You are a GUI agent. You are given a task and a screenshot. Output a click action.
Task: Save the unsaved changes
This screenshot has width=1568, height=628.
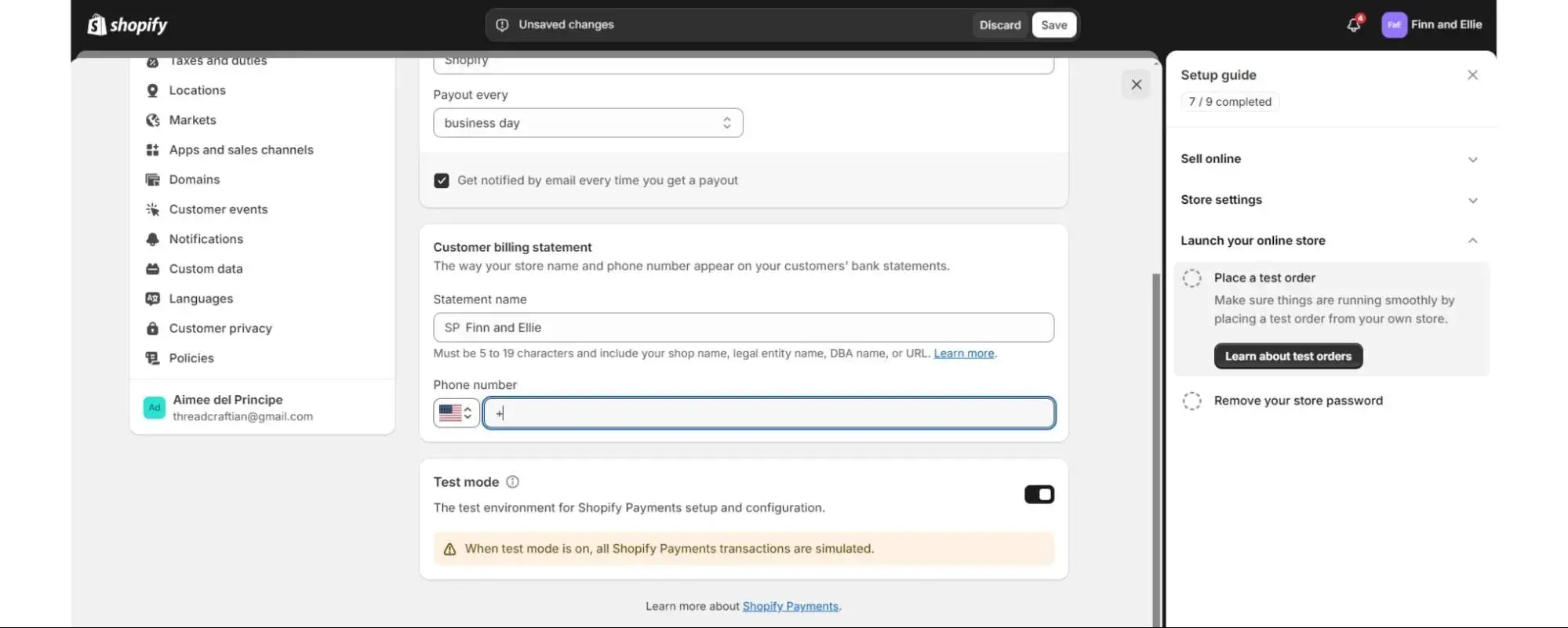click(1053, 25)
